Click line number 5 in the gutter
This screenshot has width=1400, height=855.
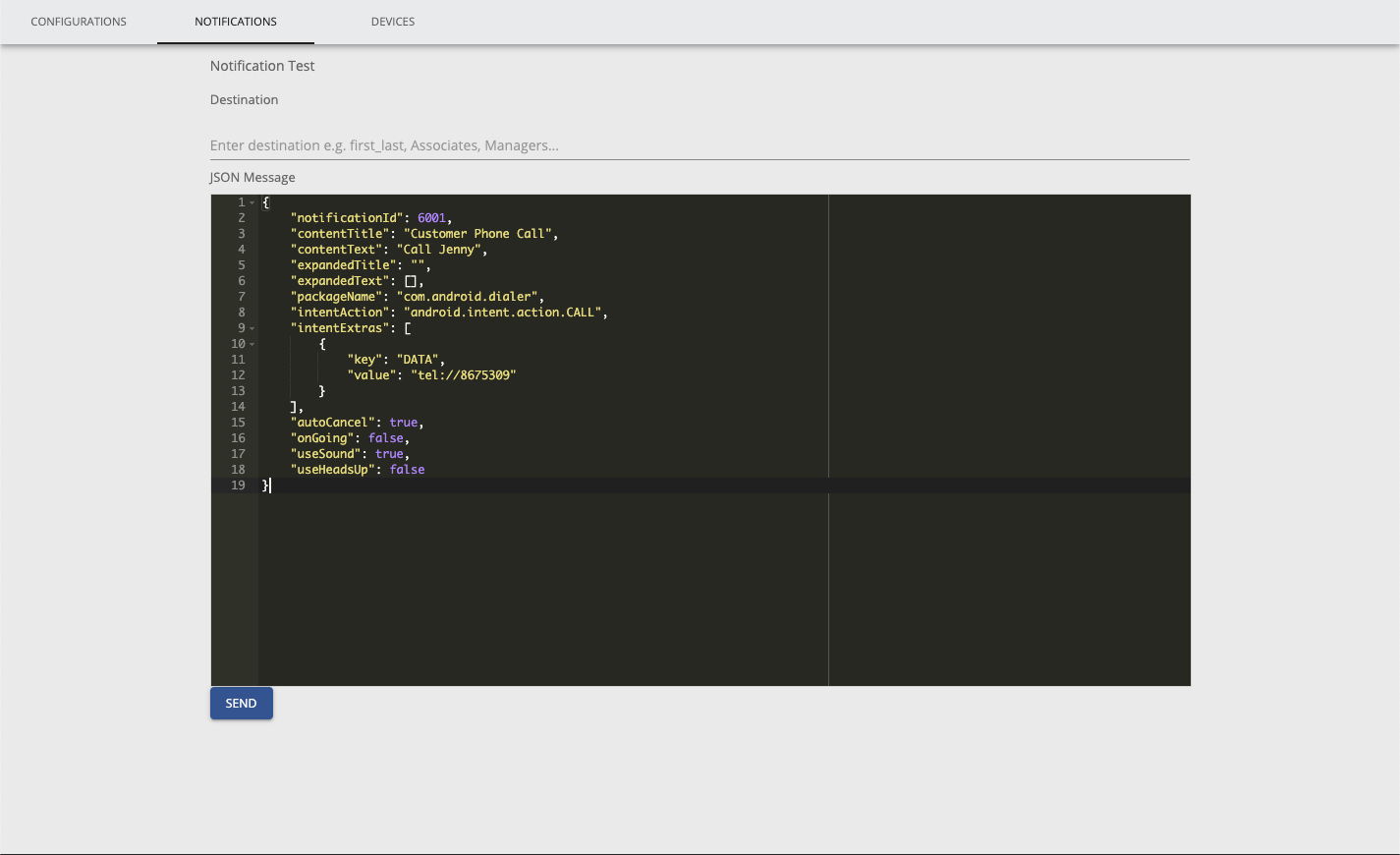tap(242, 265)
